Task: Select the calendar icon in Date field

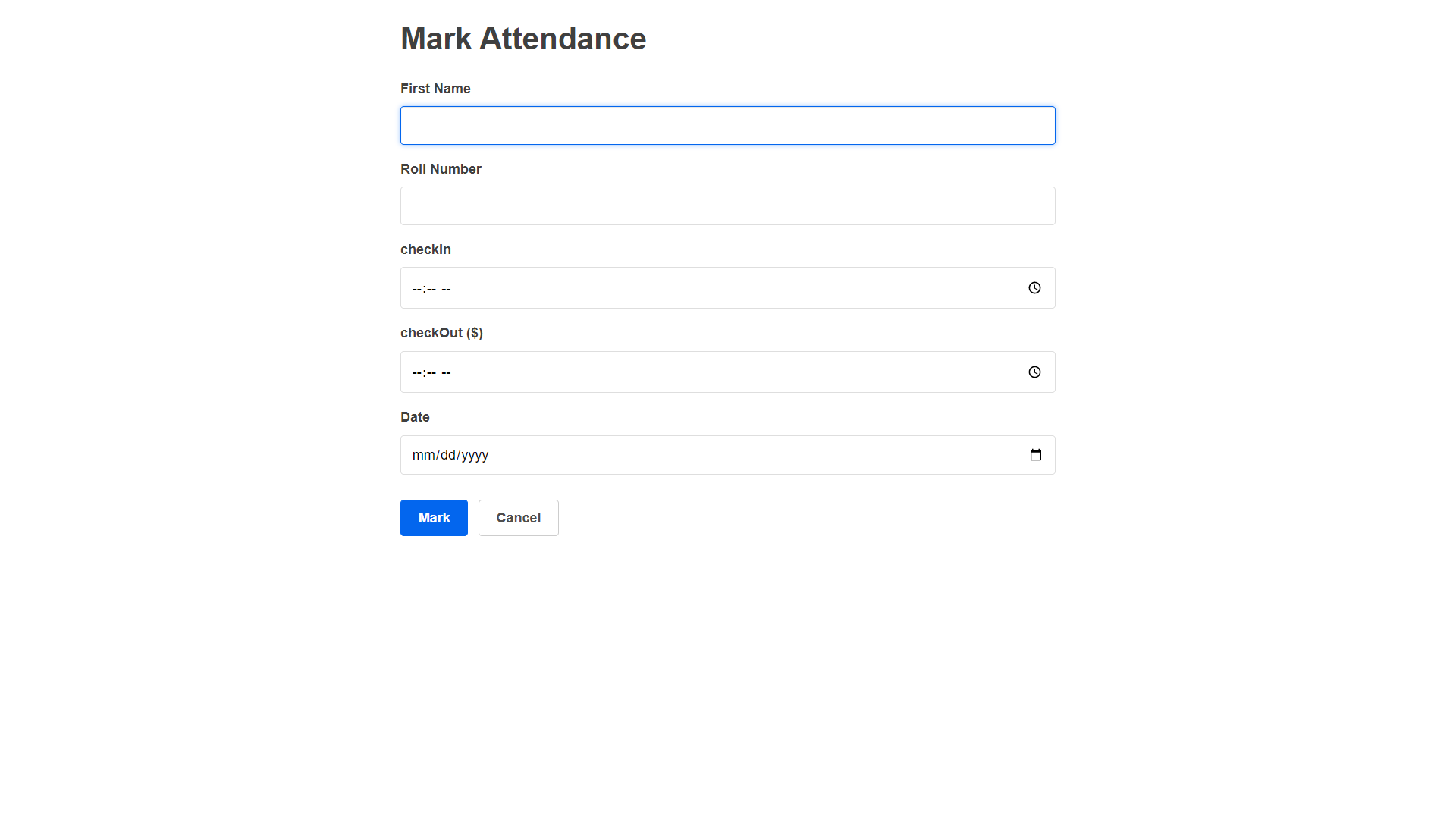Action: [x=1036, y=454]
